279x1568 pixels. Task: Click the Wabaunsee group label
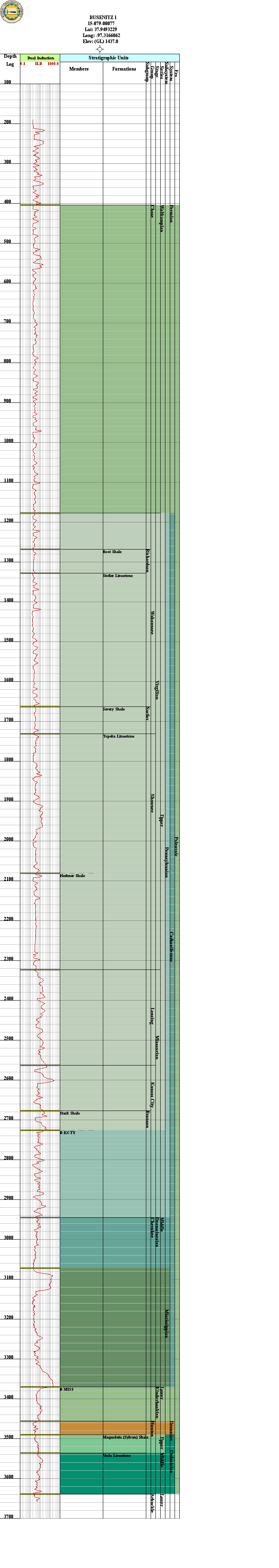click(152, 623)
